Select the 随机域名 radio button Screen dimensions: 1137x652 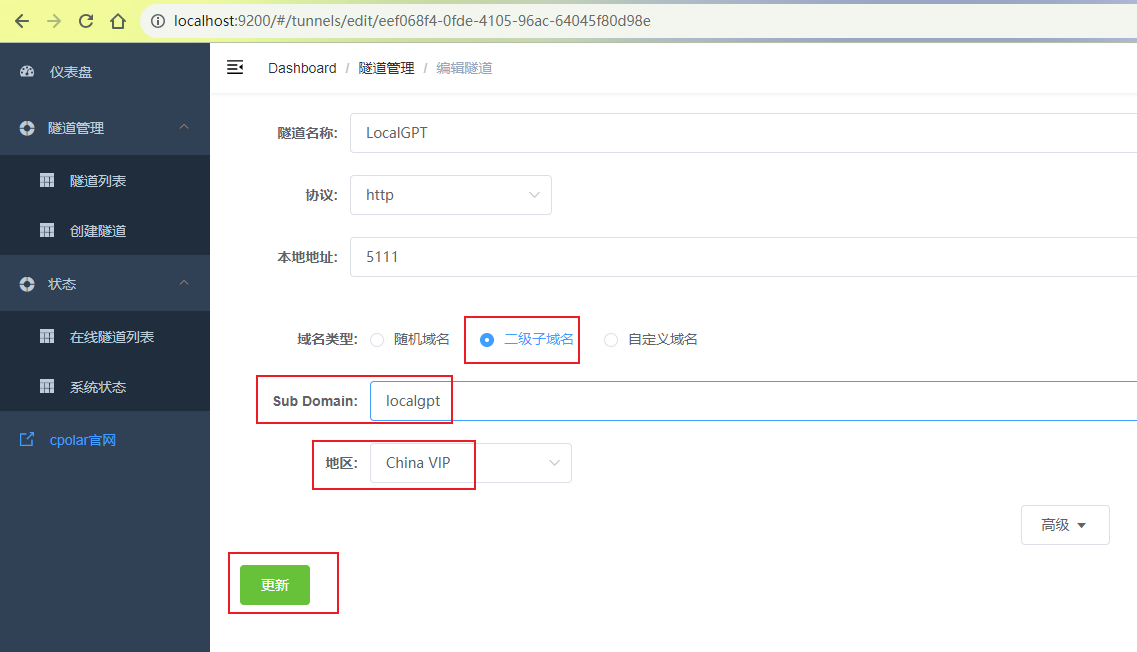377,340
